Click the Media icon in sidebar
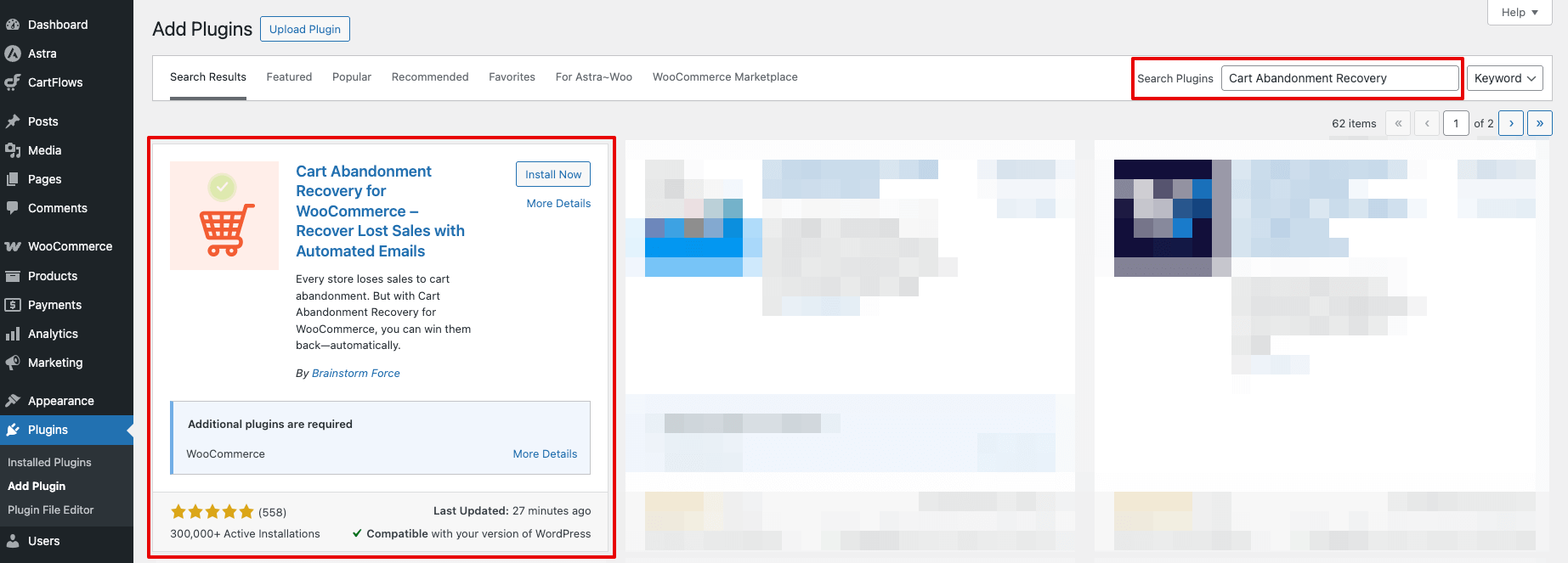This screenshot has width=1568, height=563. tap(13, 150)
